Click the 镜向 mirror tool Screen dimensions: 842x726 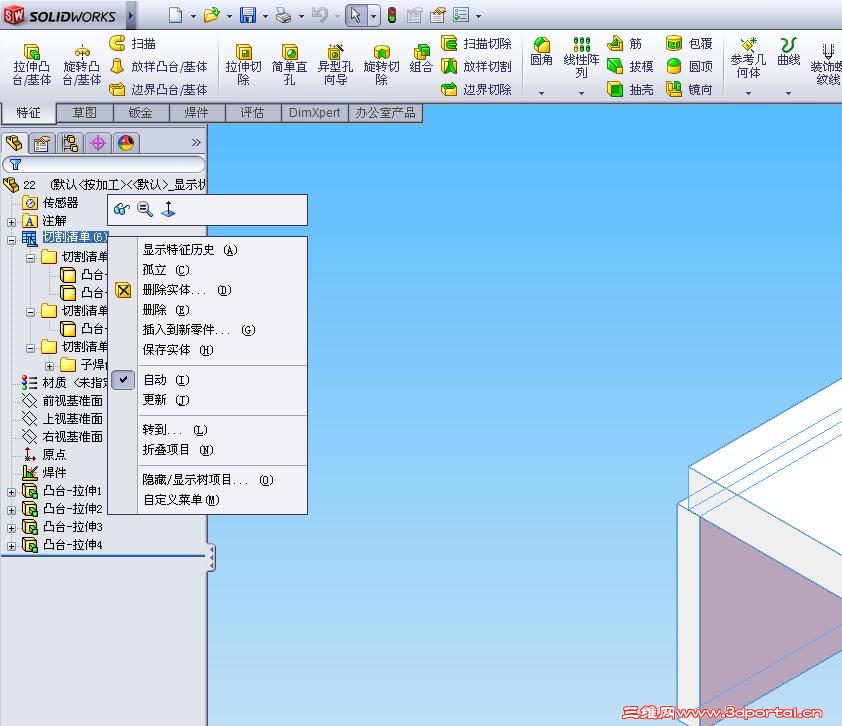[689, 89]
